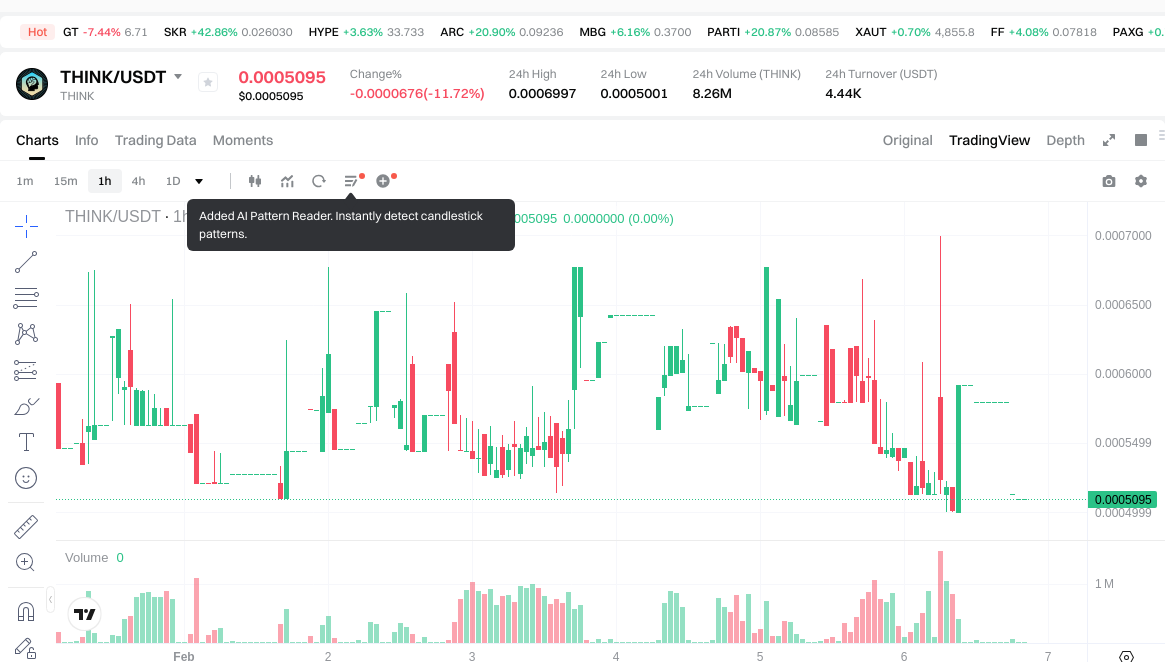Image resolution: width=1165 pixels, height=662 pixels.
Task: Select the text annotation tool
Action: pos(26,441)
